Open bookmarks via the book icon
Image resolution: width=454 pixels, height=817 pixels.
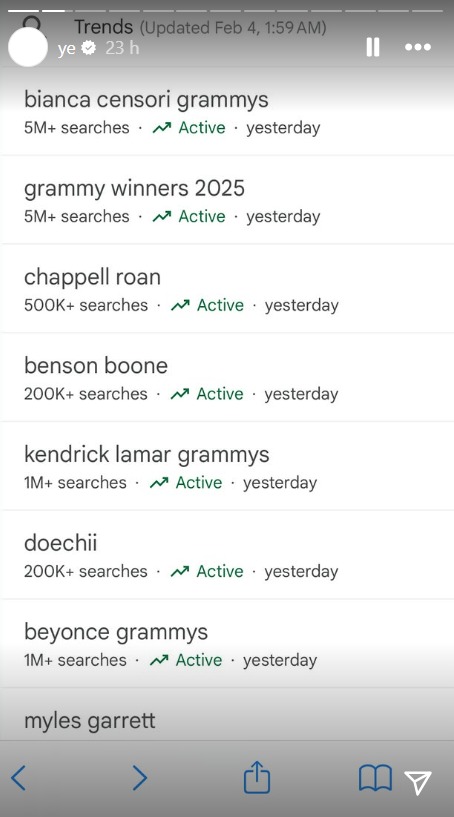tap(375, 778)
